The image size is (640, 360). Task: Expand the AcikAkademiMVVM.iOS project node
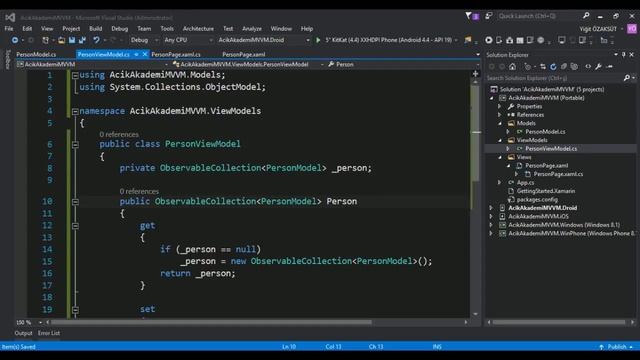491,216
